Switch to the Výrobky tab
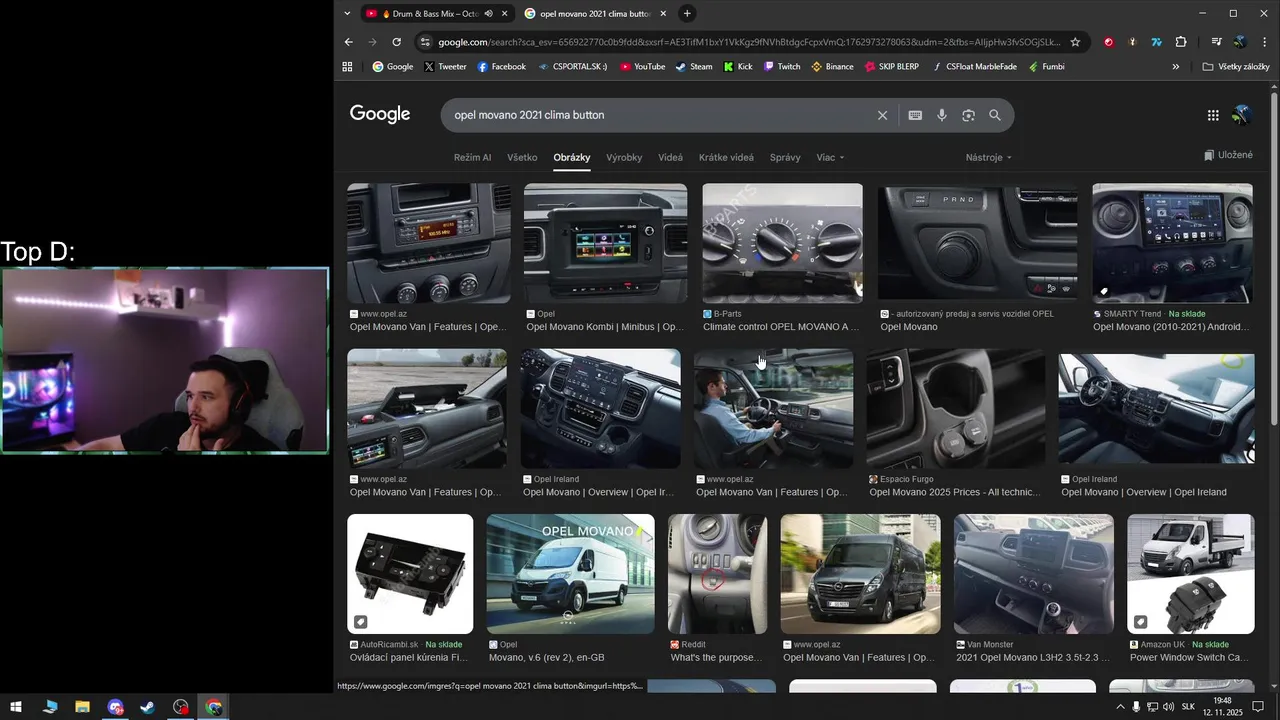Viewport: 1280px width, 720px height. pyautogui.click(x=624, y=158)
